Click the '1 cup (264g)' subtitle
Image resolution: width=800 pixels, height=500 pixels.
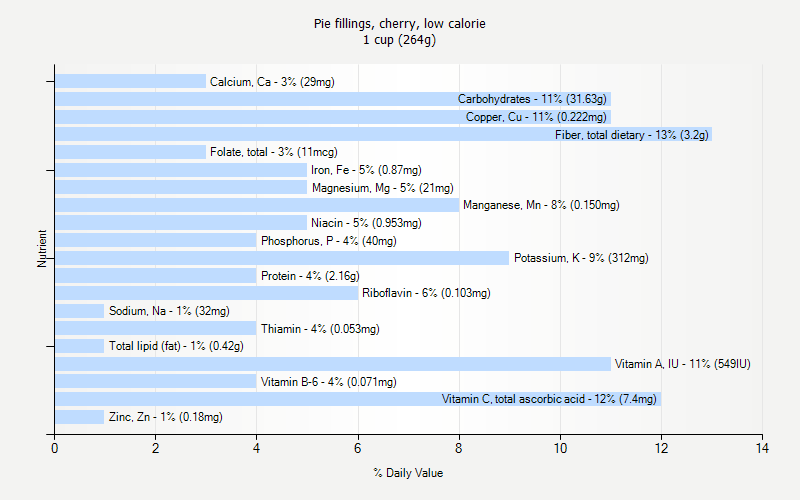coord(399,40)
